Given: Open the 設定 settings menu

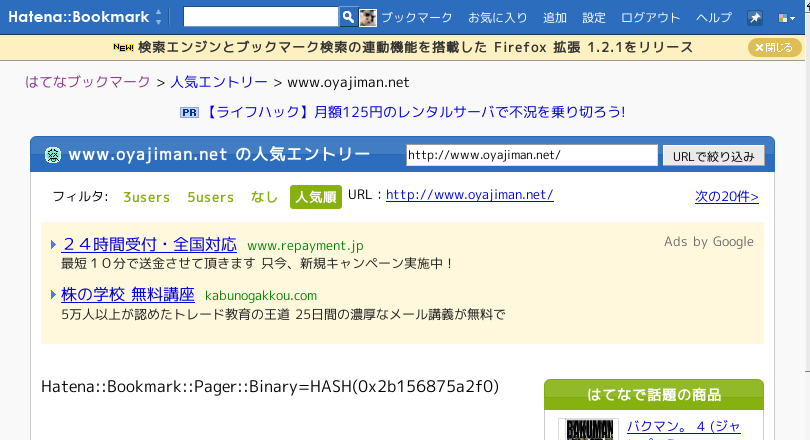Looking at the screenshot, I should click(594, 18).
